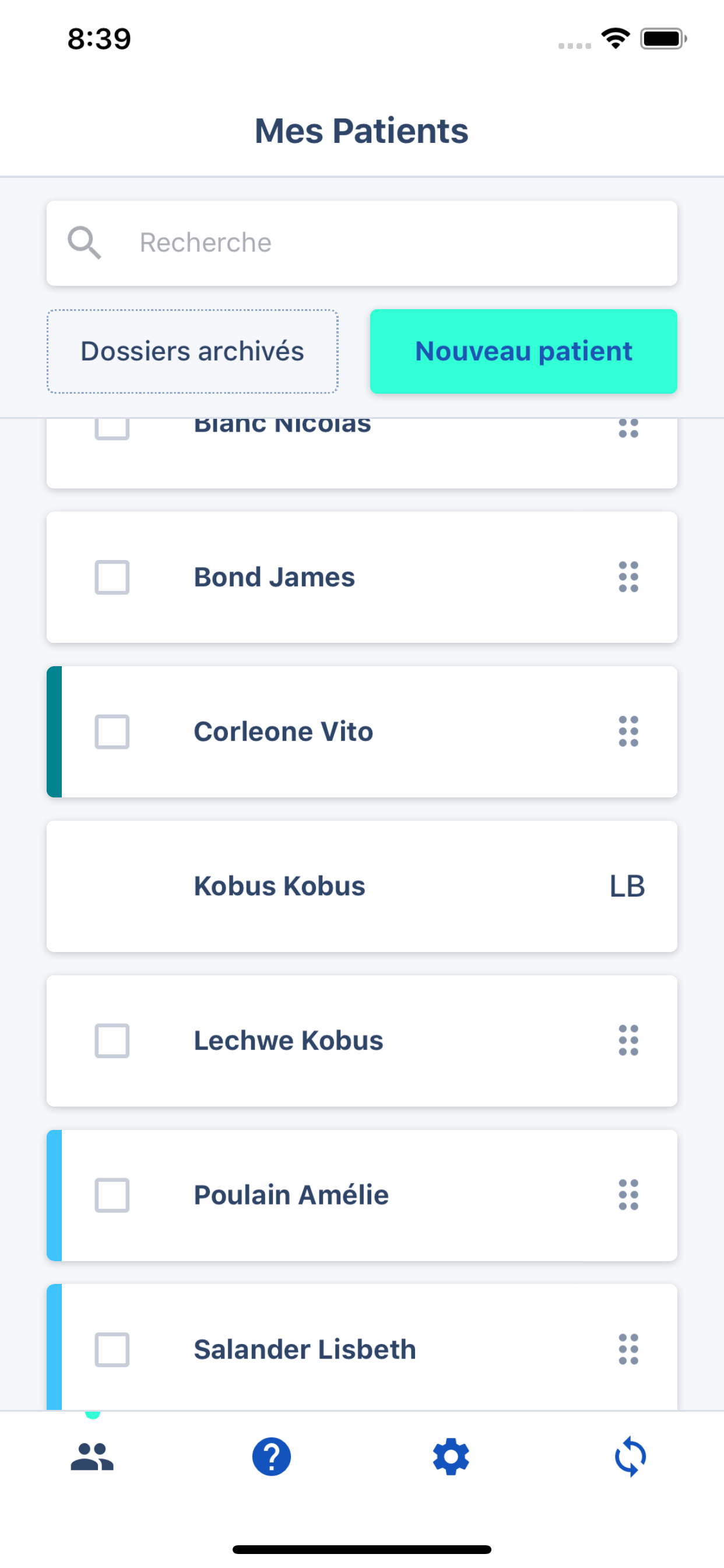Open settings gear icon
Image resolution: width=724 pixels, height=1568 pixels.
click(x=451, y=1457)
